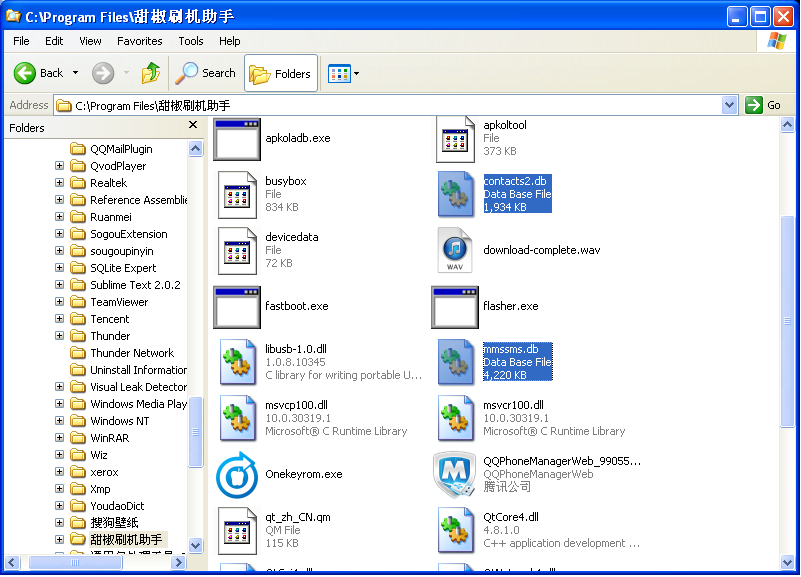Open the Views dropdown arrow
The image size is (801, 577).
[357, 74]
